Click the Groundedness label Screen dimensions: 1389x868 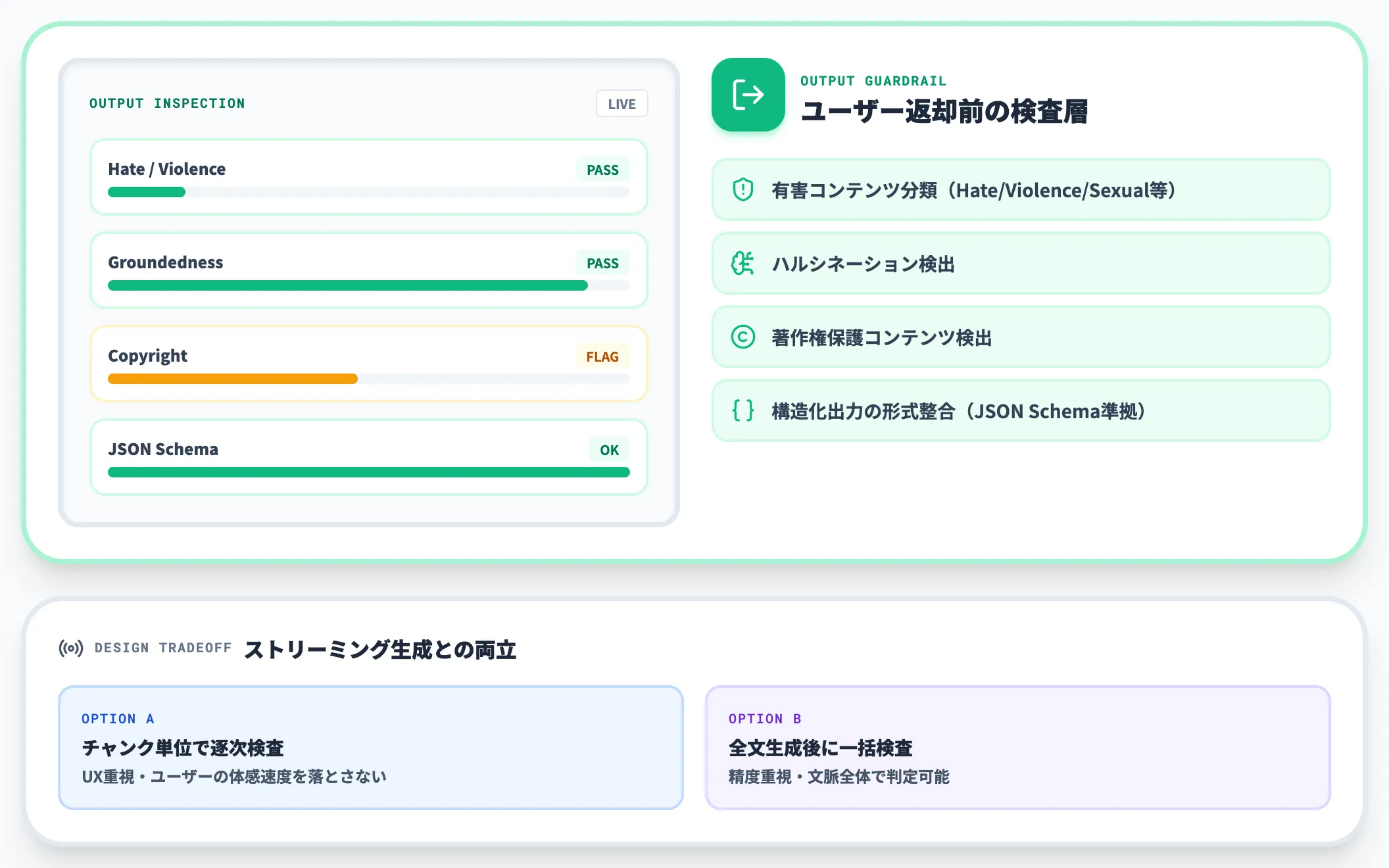(166, 262)
